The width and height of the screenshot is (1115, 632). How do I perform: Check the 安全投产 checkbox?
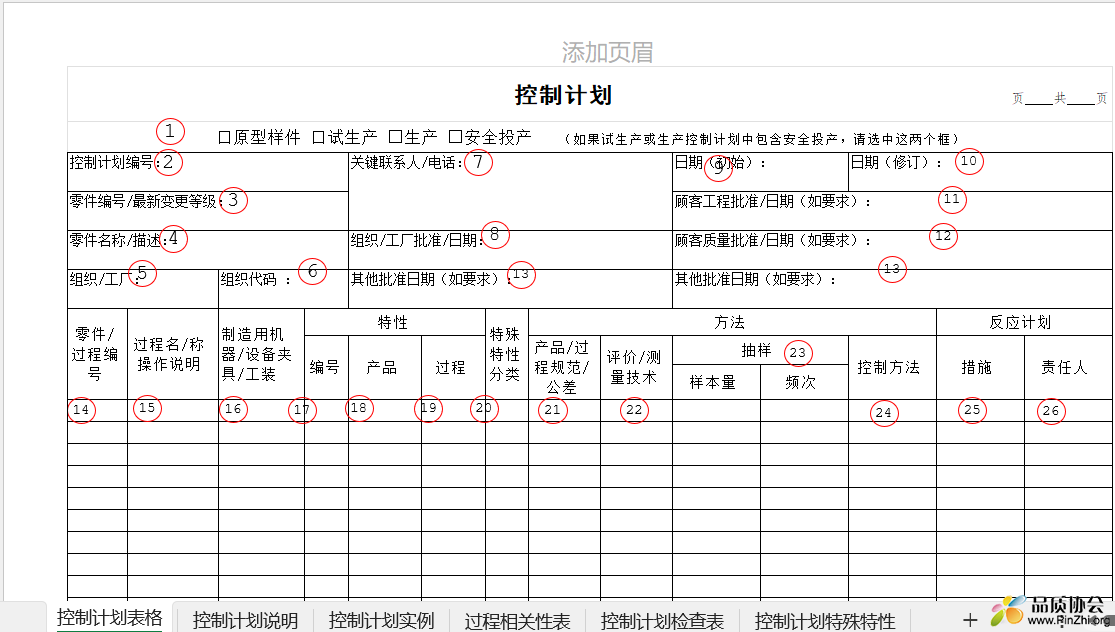[455, 136]
